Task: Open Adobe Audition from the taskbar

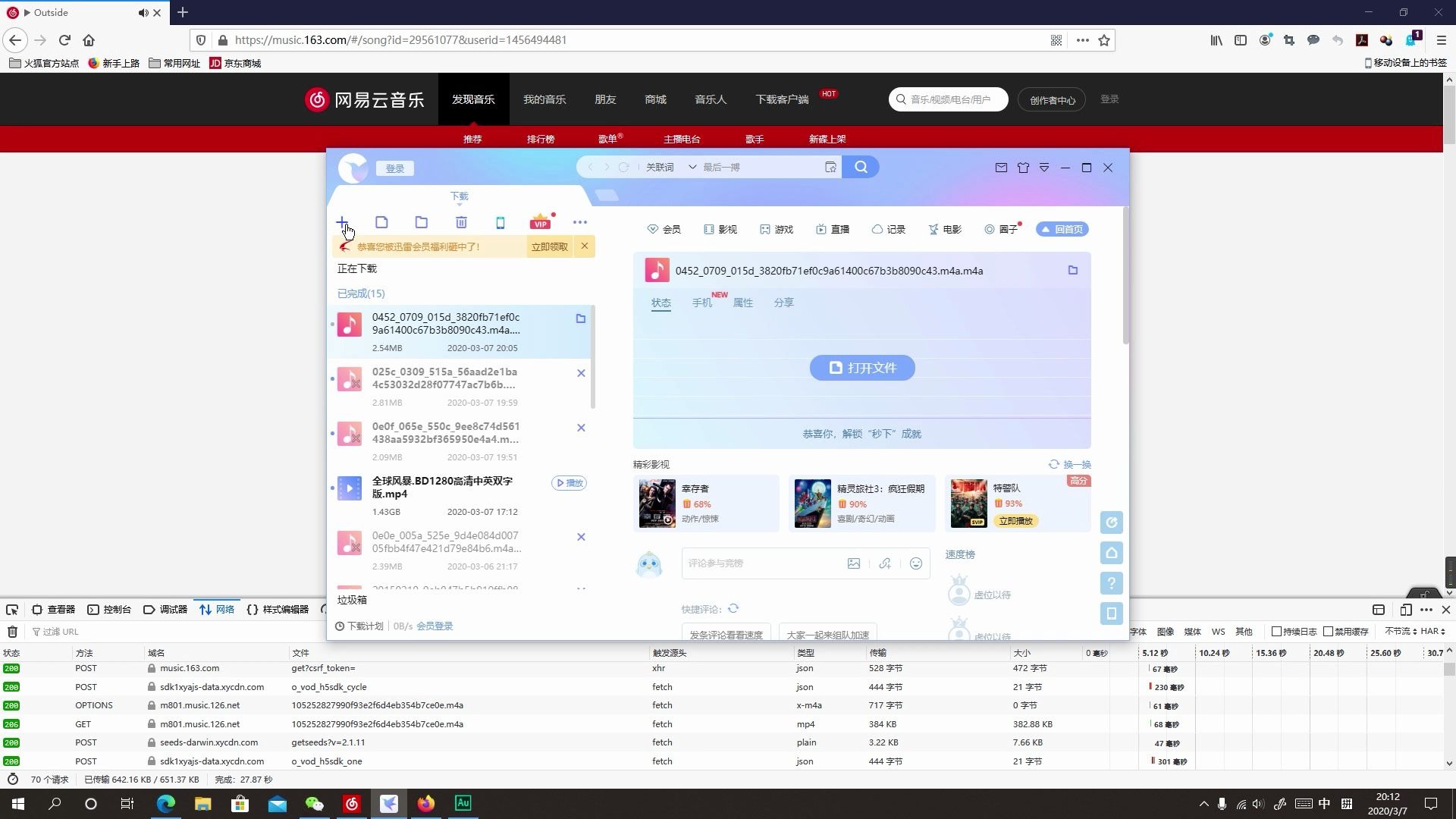Action: [463, 804]
